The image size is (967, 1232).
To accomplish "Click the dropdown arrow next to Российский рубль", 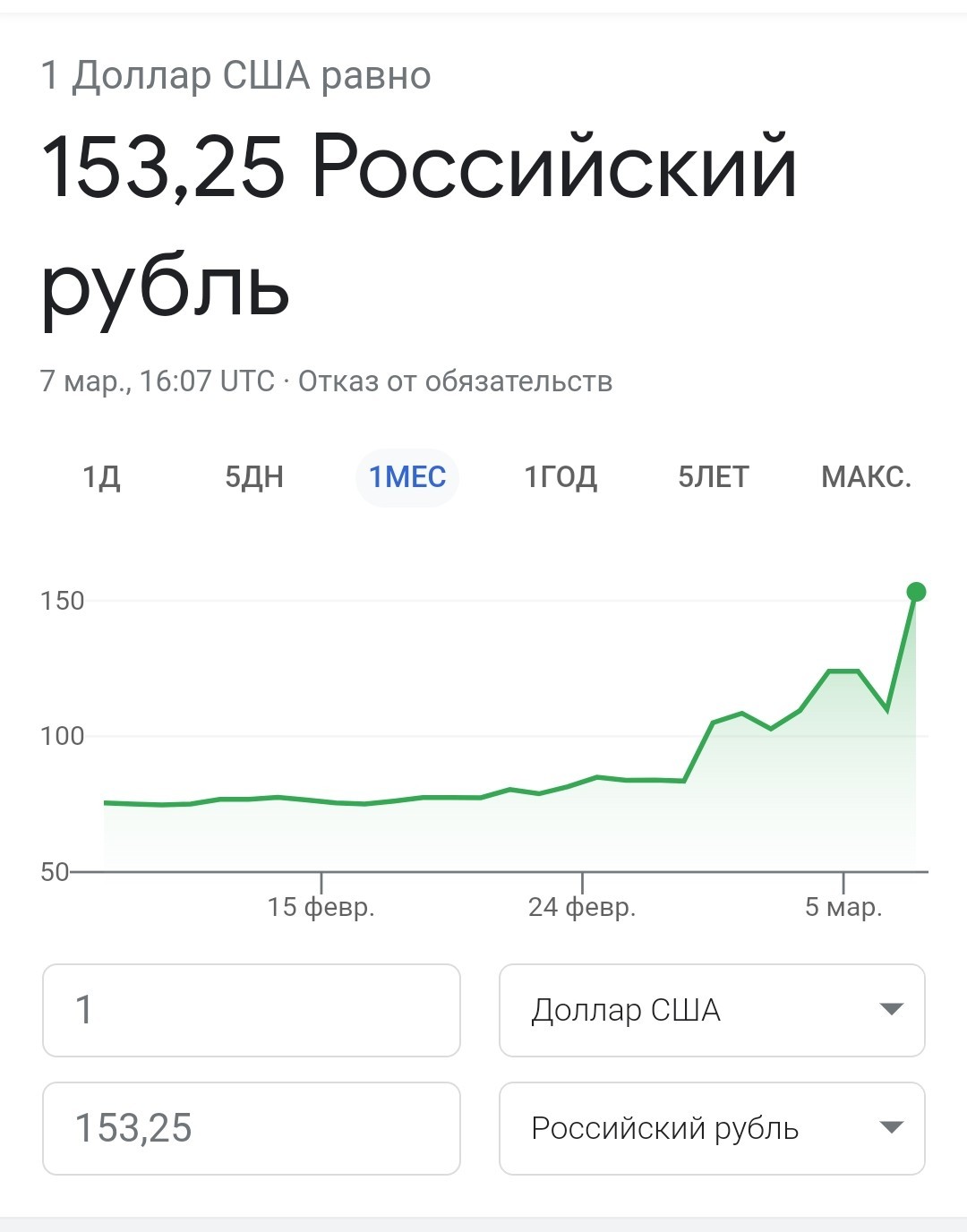I will tap(891, 1128).
